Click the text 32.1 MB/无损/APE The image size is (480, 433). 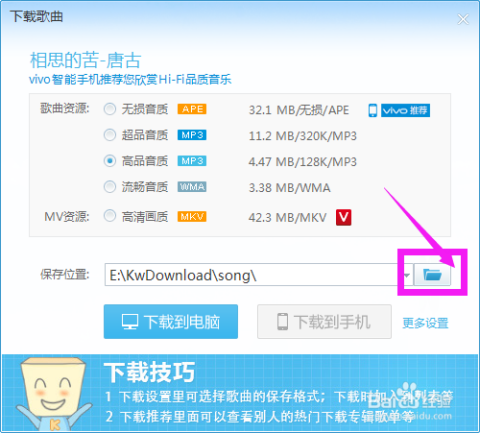coord(299,110)
